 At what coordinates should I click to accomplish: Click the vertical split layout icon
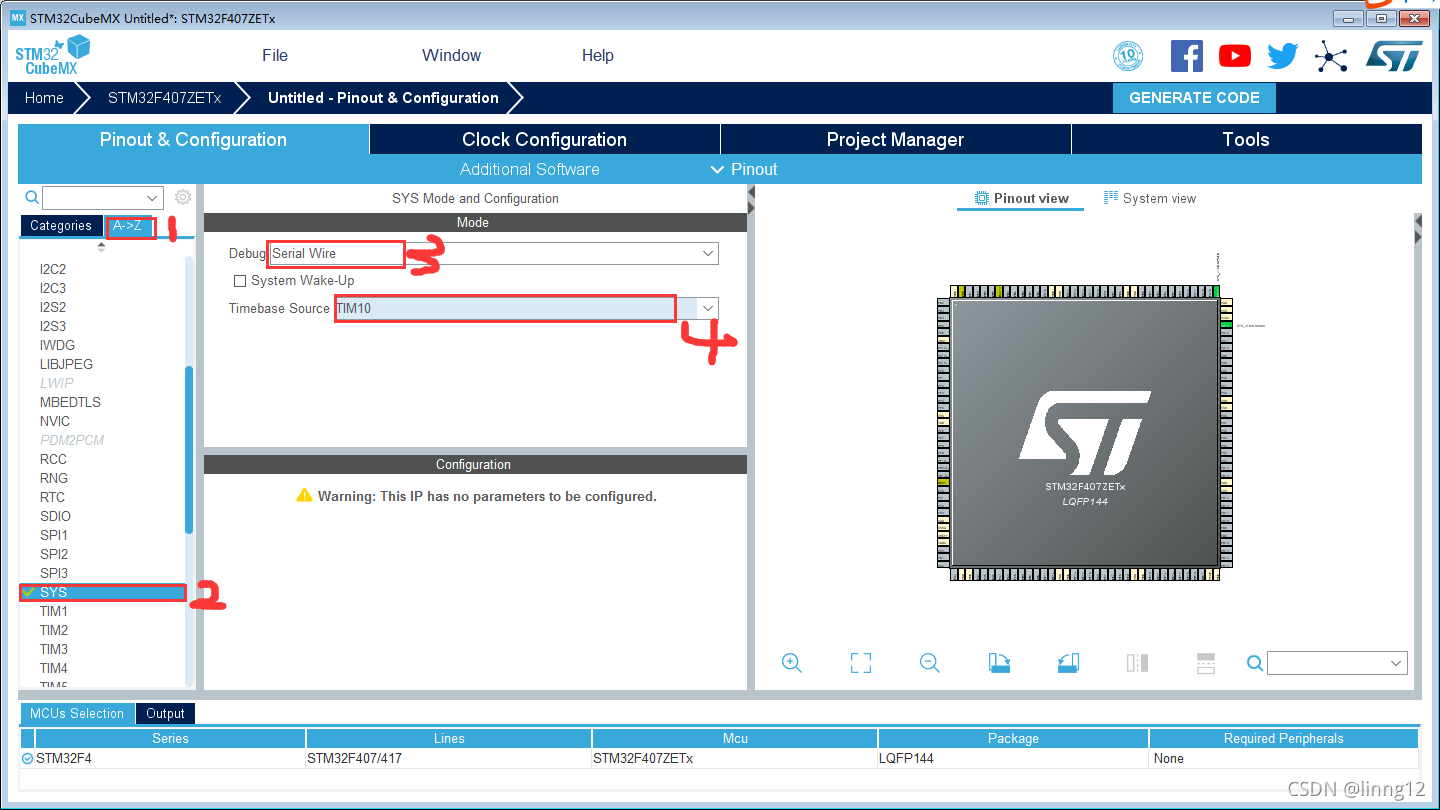[1137, 663]
